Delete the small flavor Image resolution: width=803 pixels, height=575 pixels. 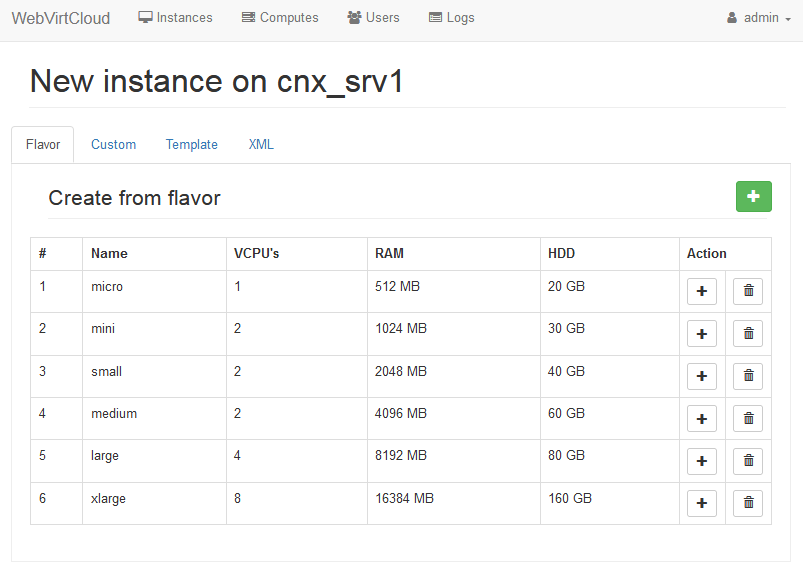pyautogui.click(x=747, y=376)
